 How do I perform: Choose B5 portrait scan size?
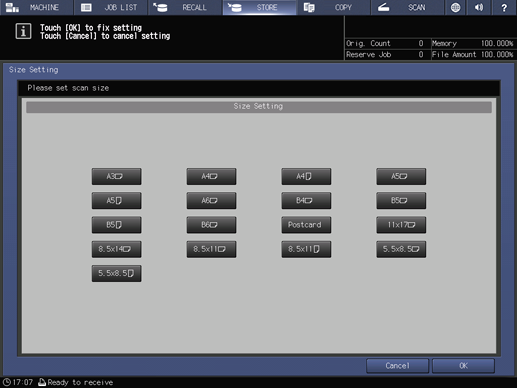tap(116, 225)
